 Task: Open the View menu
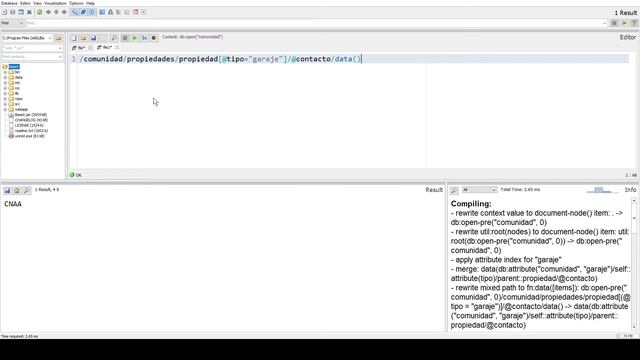pos(37,3)
